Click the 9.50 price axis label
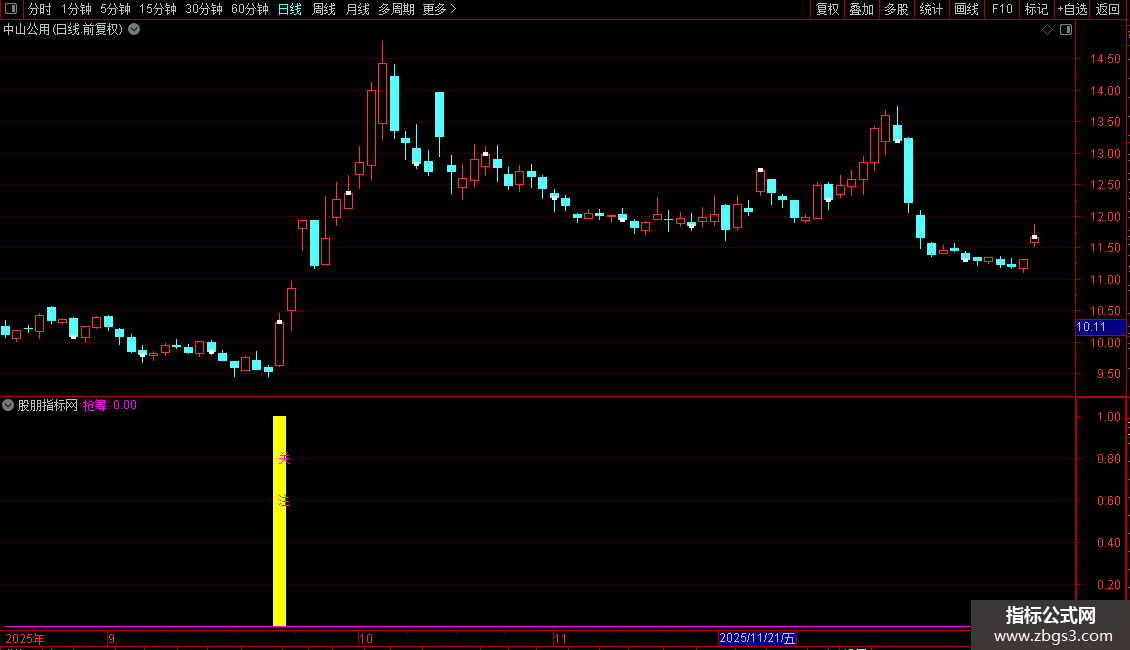This screenshot has height=650, width=1130. [x=1108, y=373]
